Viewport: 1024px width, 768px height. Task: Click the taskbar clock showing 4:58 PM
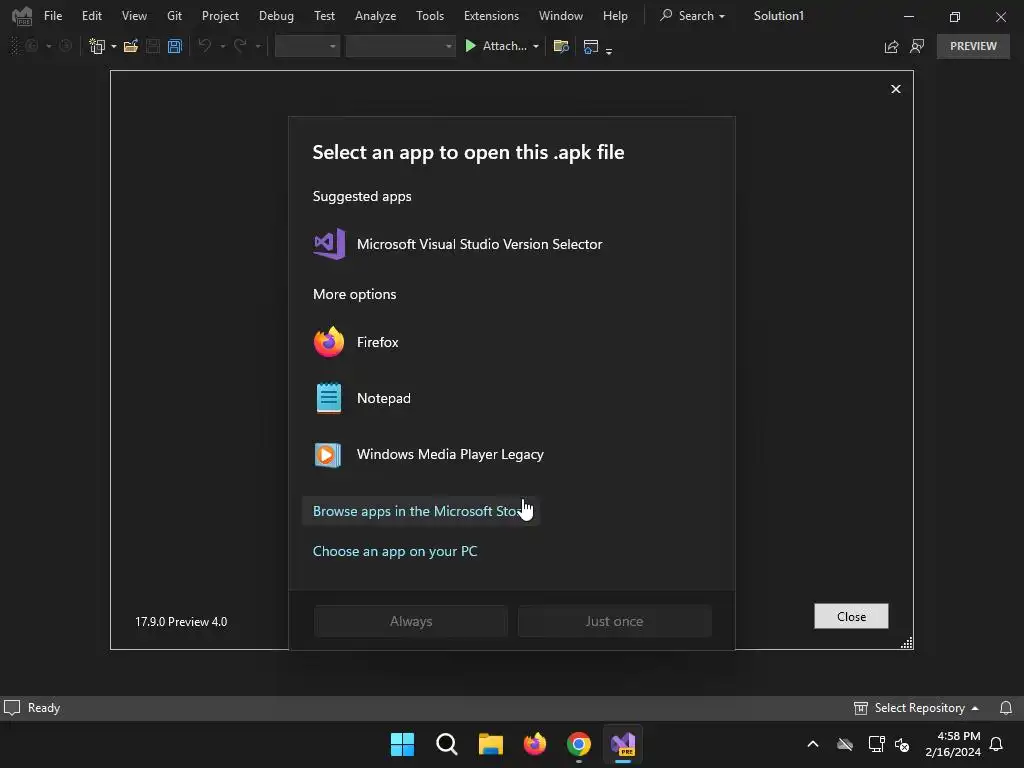pyautogui.click(x=953, y=744)
